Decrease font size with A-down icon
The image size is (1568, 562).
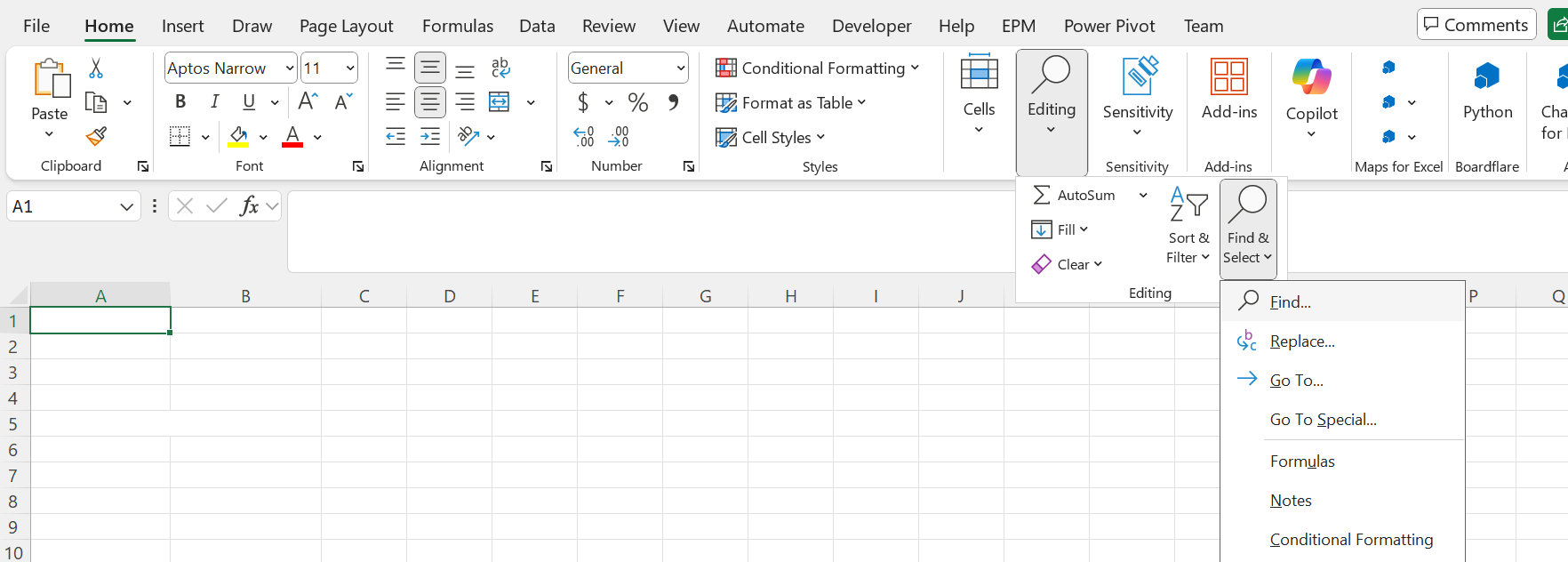click(x=344, y=101)
